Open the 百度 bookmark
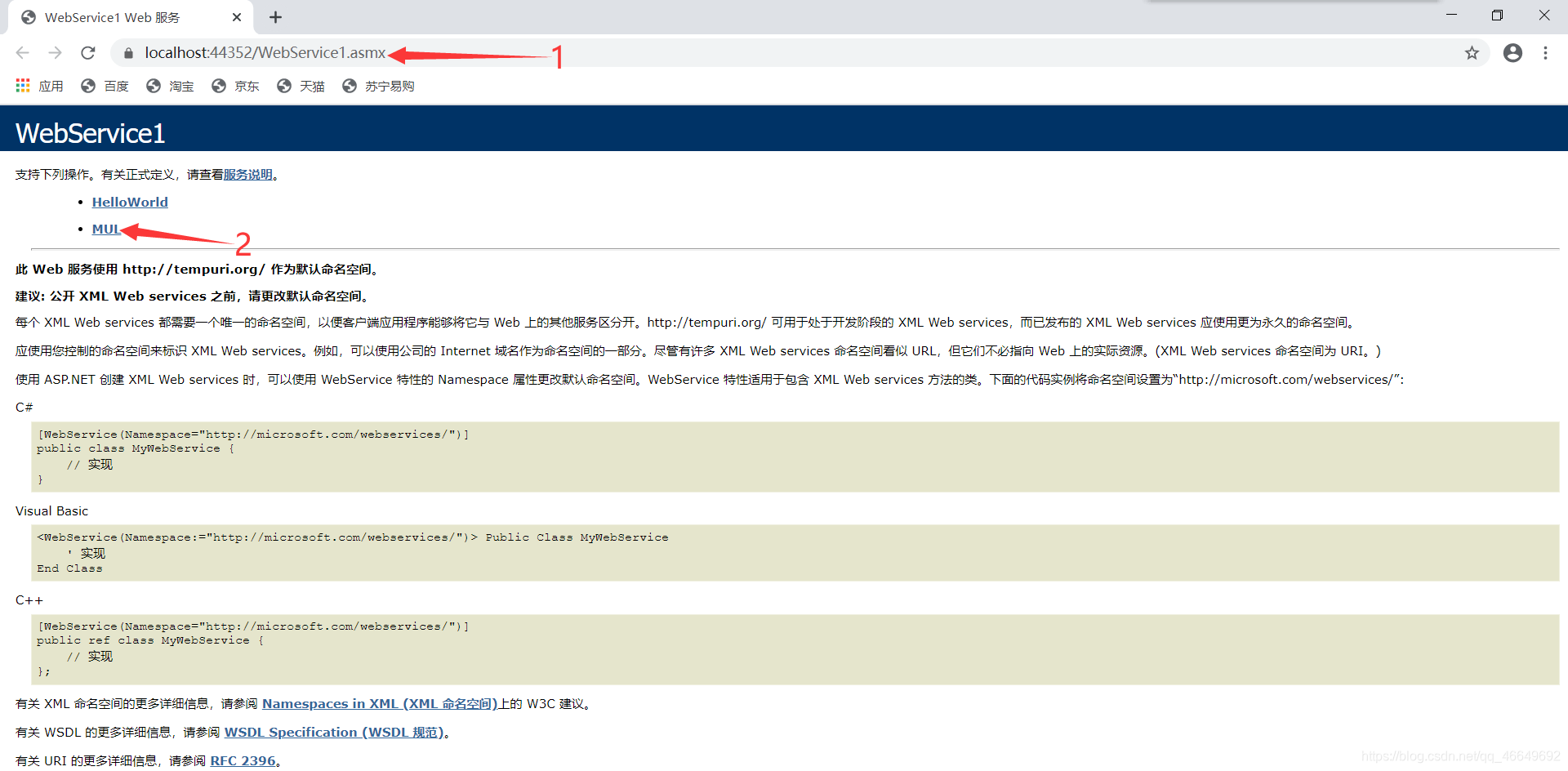This screenshot has height=771, width=1568. [x=105, y=86]
